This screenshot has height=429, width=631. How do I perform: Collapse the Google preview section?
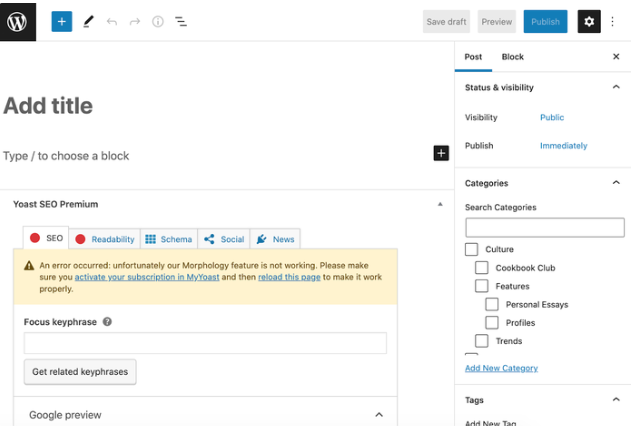[x=379, y=415]
